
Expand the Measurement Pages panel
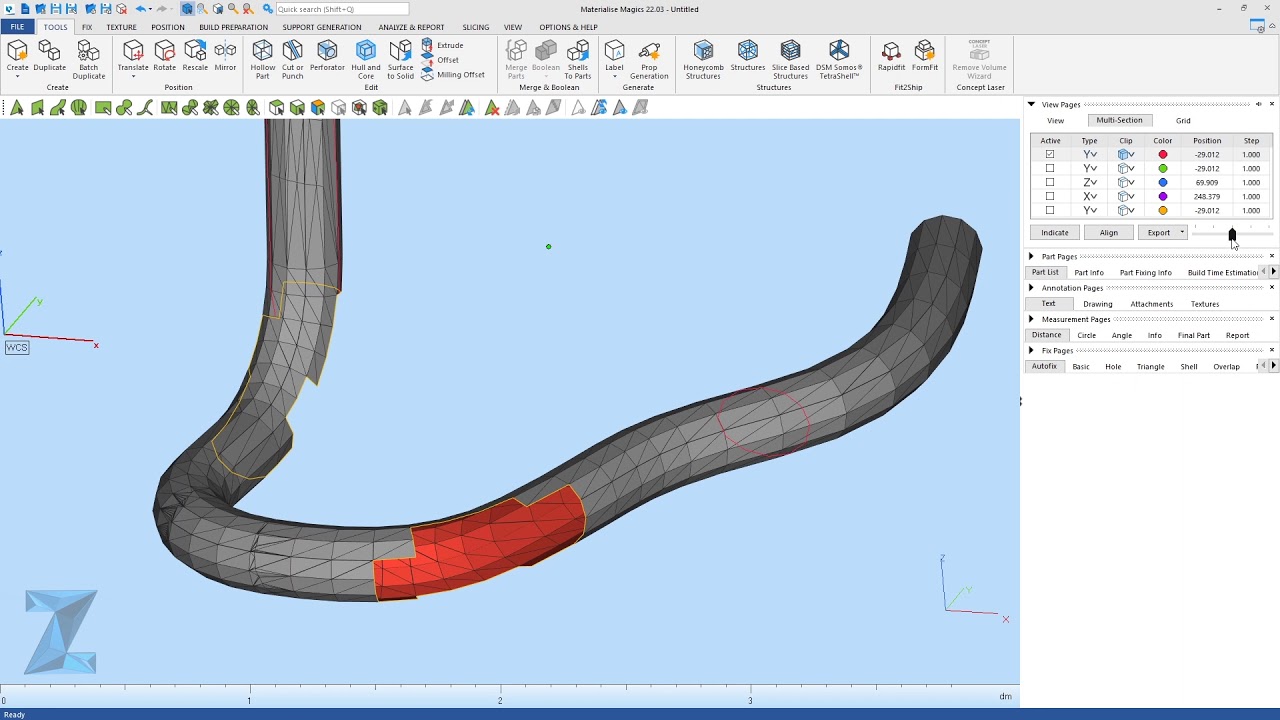pos(1031,319)
